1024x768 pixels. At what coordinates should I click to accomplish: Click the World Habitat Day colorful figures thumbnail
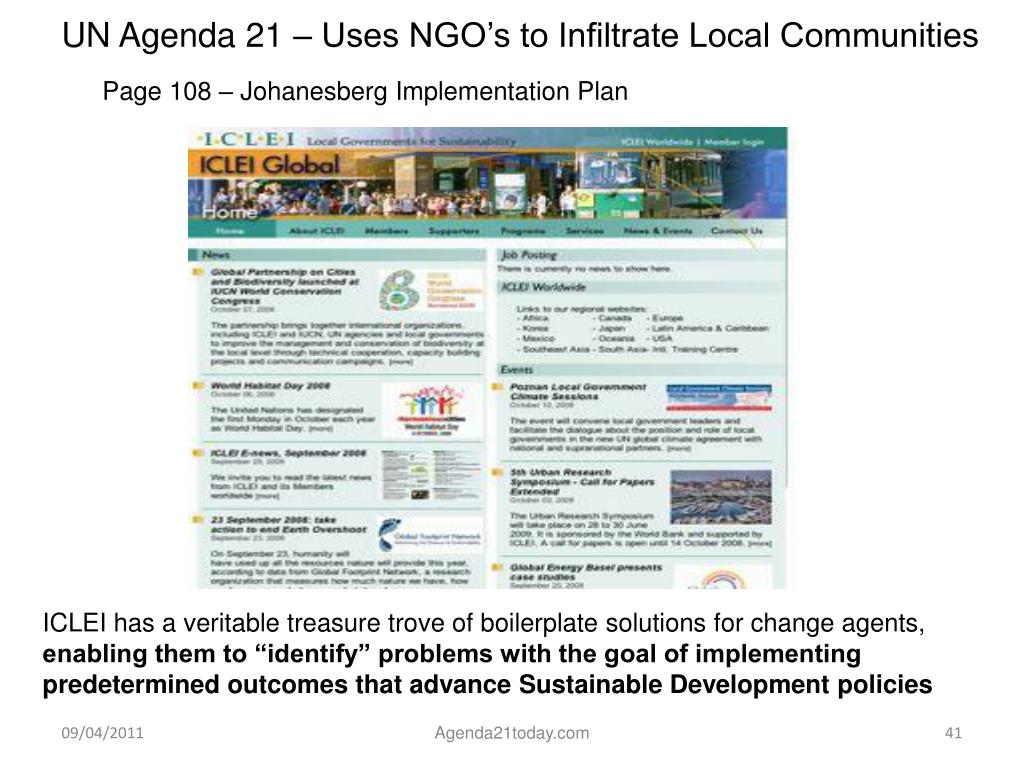pos(432,409)
